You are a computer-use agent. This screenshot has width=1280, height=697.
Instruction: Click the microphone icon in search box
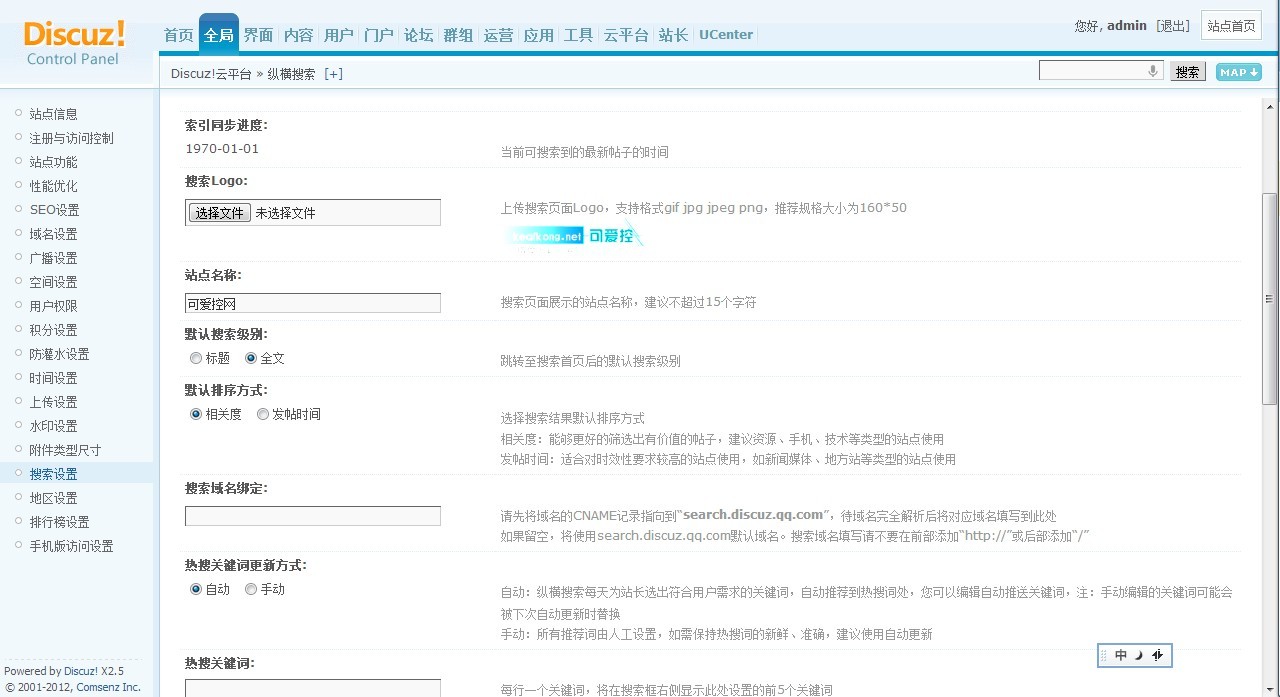1153,71
